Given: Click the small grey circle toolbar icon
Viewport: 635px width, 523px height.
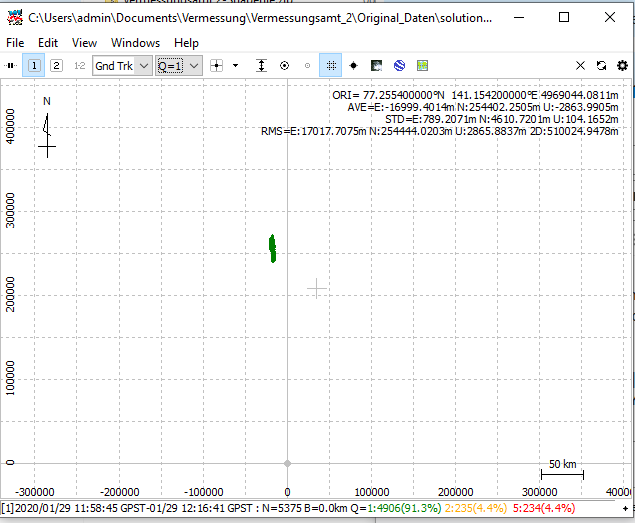Looking at the screenshot, I should point(307,66).
